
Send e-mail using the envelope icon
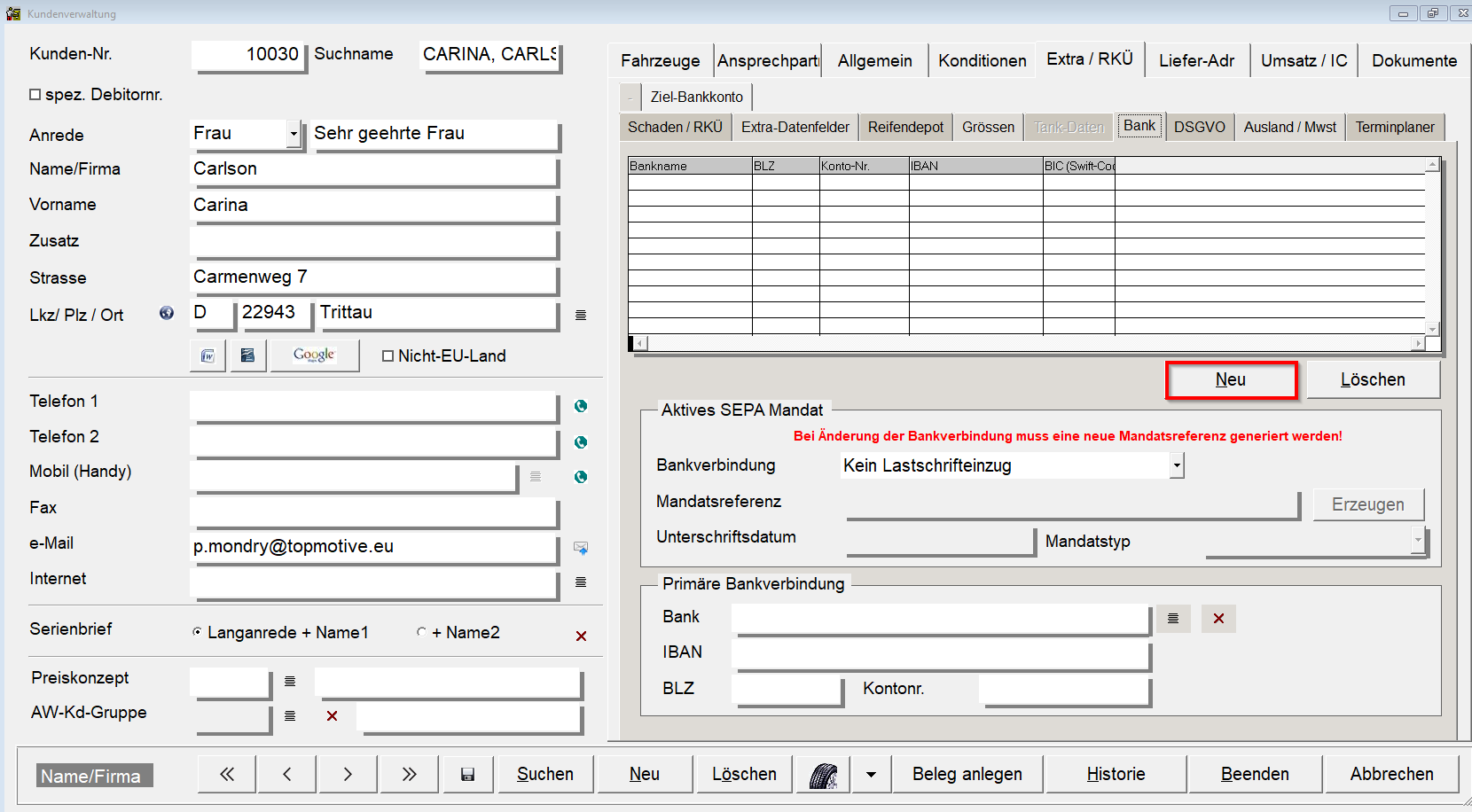click(581, 548)
